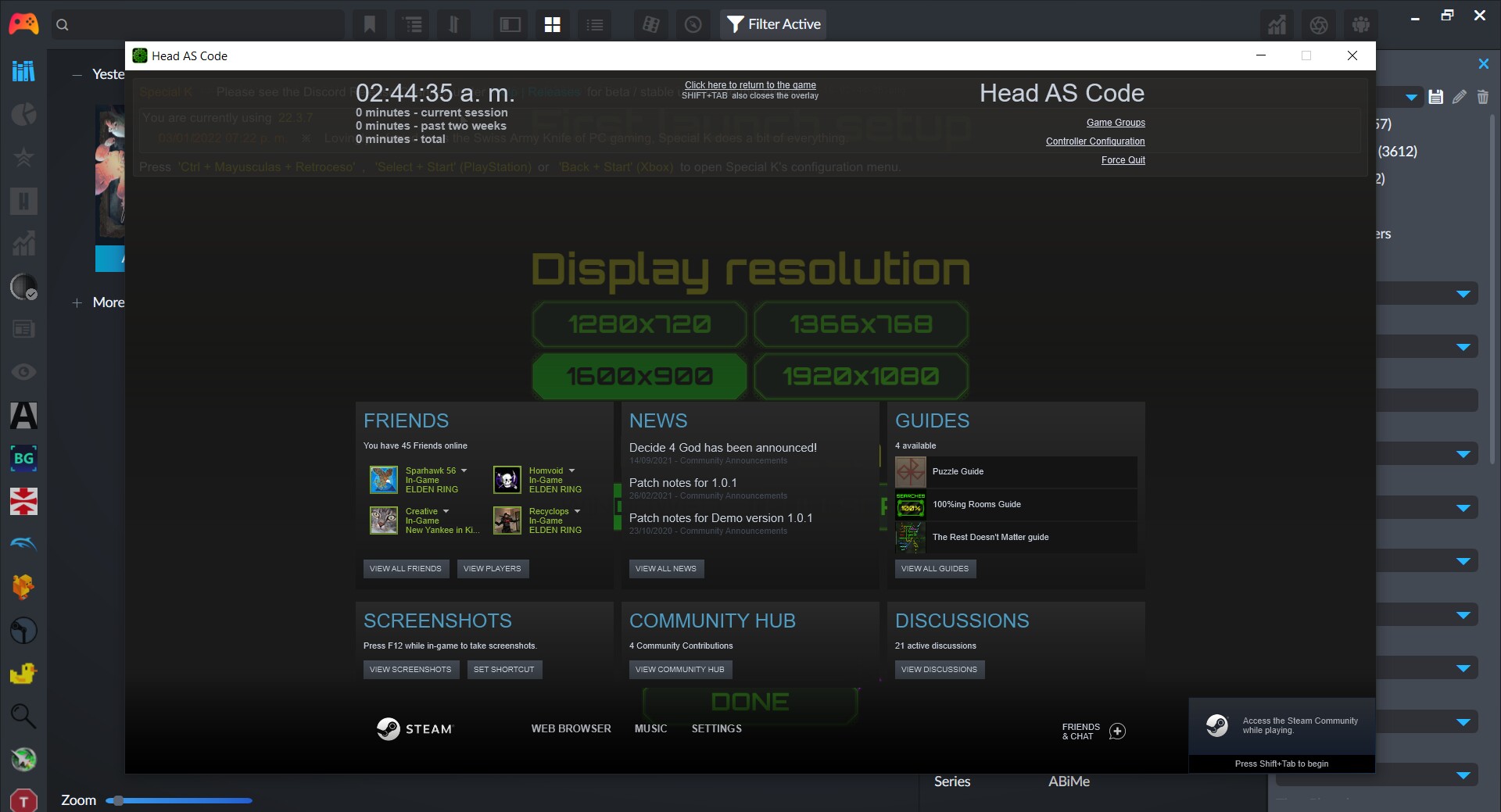Open the Controller Configuration link

coord(1095,141)
